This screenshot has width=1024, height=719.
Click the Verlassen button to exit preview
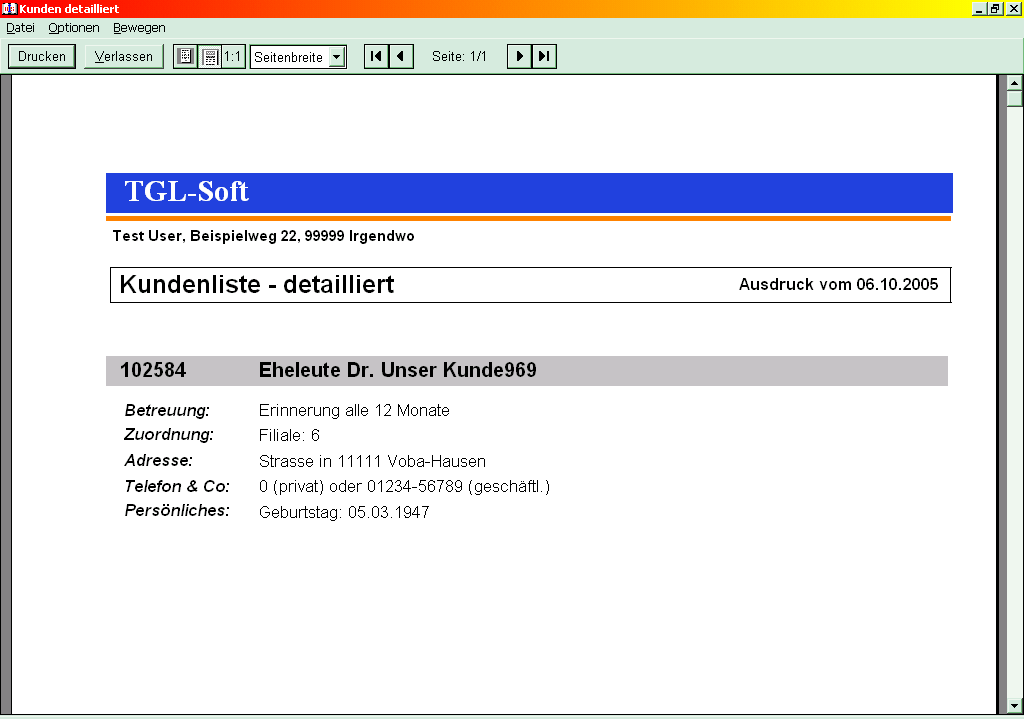tap(123, 56)
